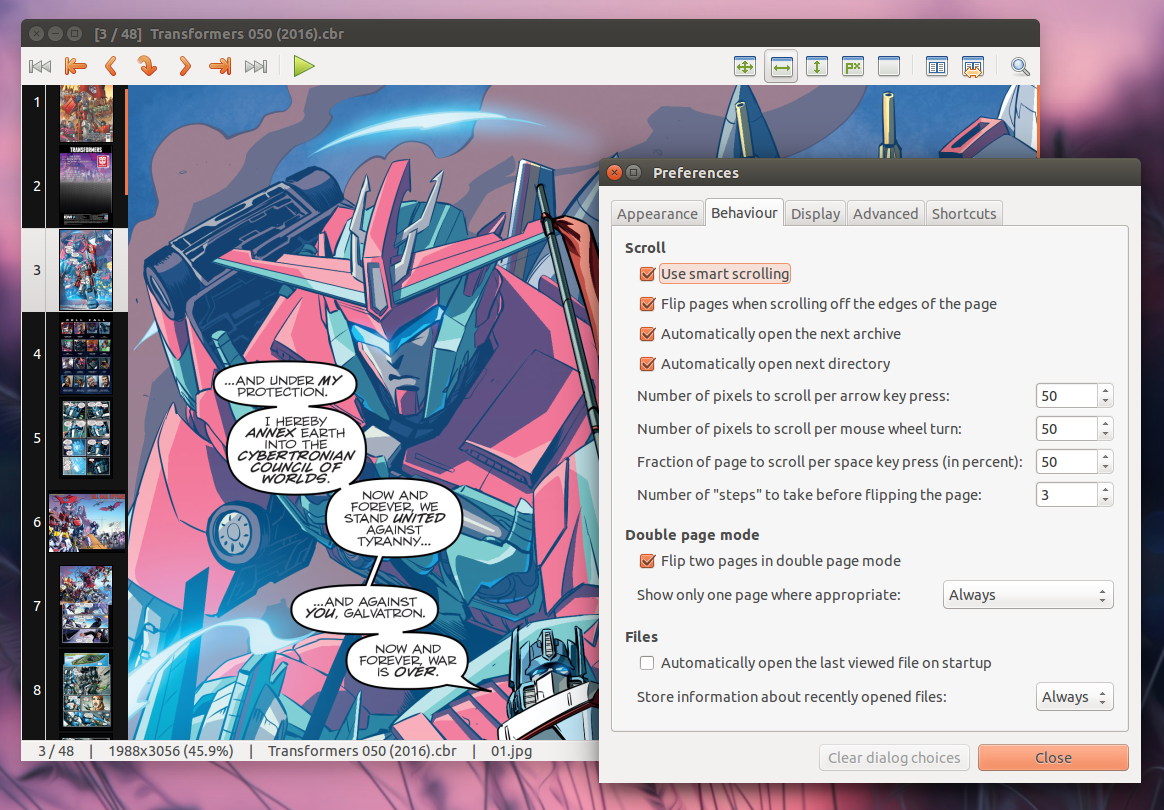Switch to the Display tab
Screen dimensions: 1164x810
coord(815,214)
